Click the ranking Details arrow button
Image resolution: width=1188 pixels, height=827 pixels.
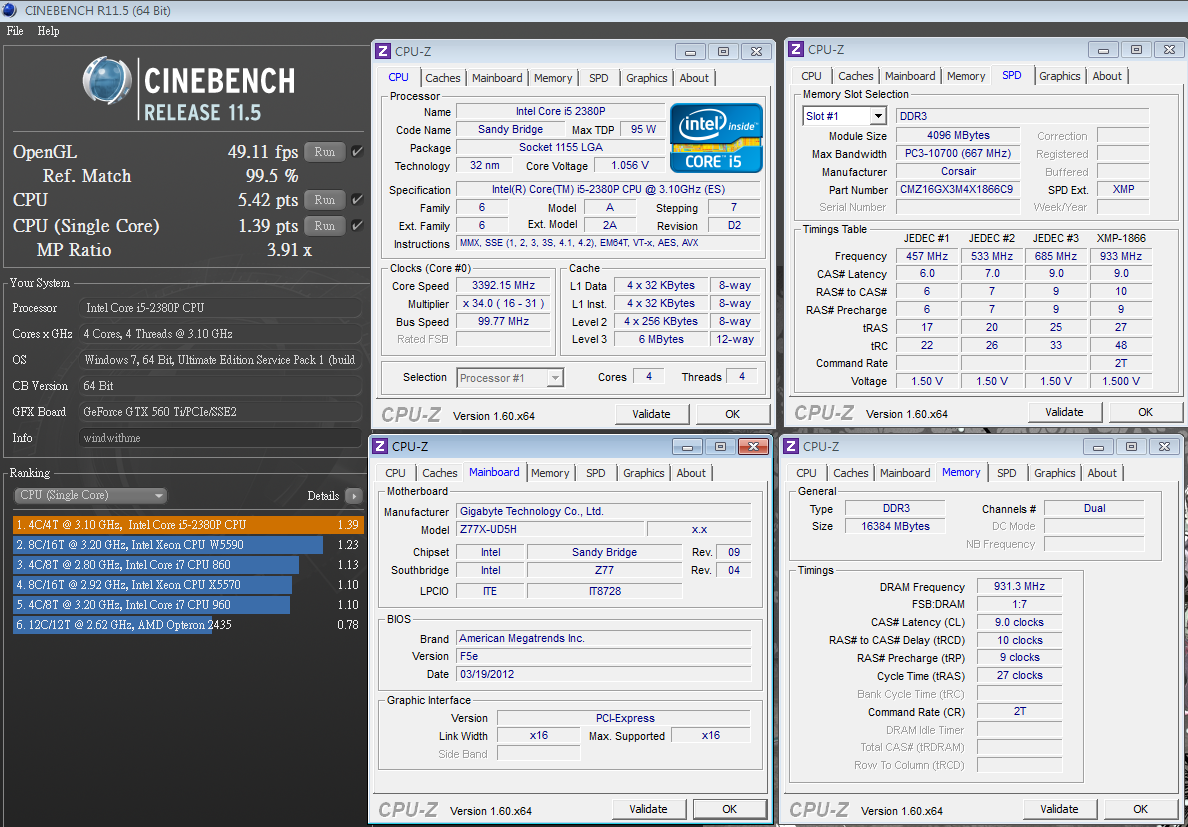(353, 496)
